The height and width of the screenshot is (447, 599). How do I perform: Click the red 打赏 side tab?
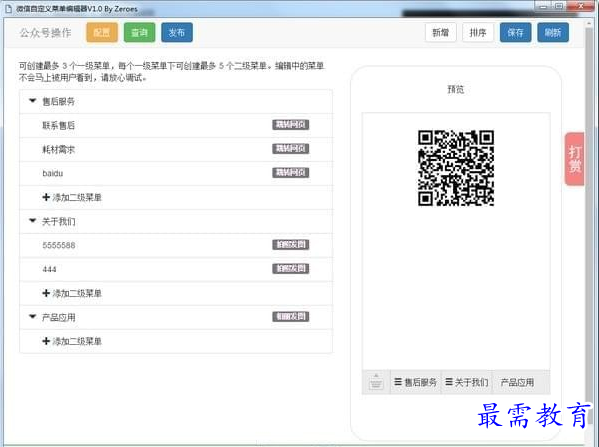click(575, 159)
